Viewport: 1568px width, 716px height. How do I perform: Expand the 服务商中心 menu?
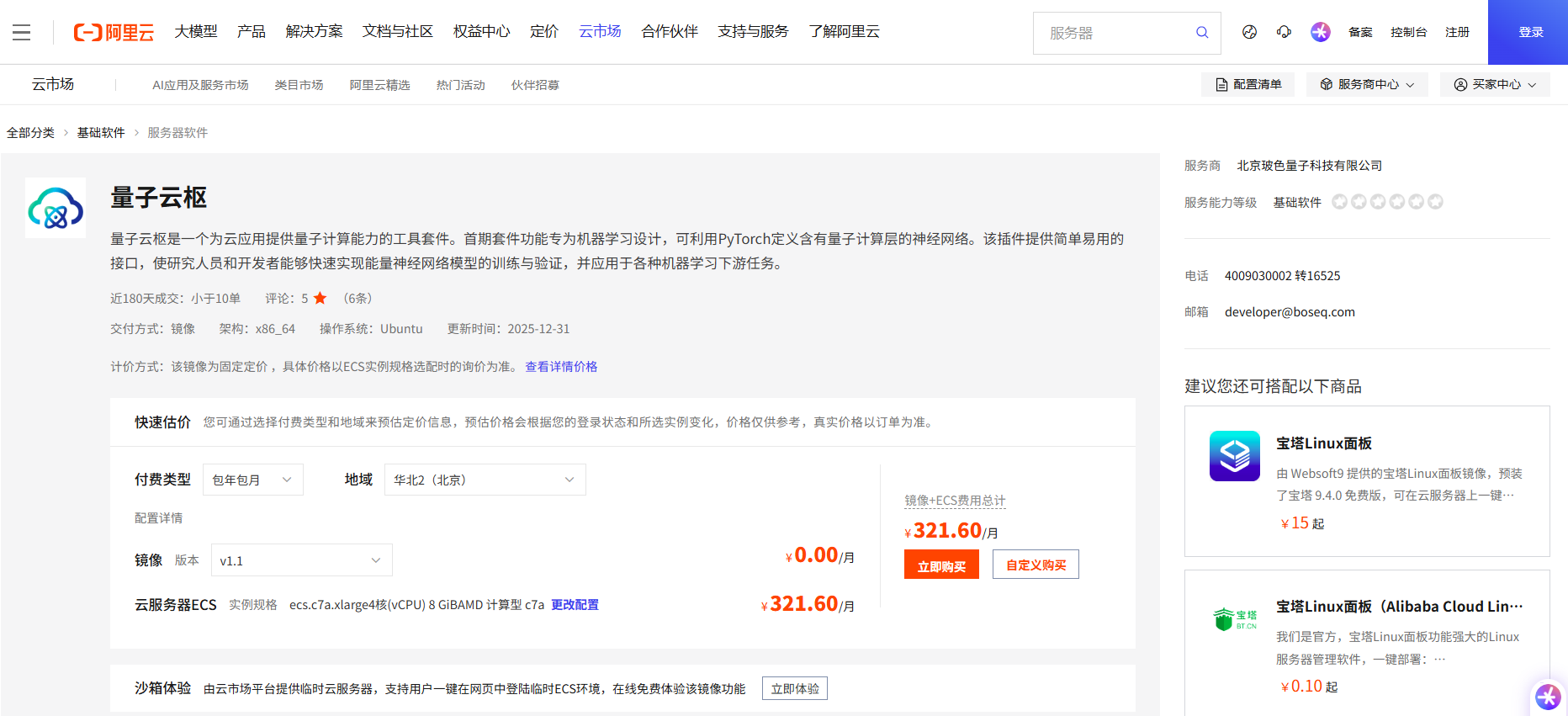coord(1367,84)
